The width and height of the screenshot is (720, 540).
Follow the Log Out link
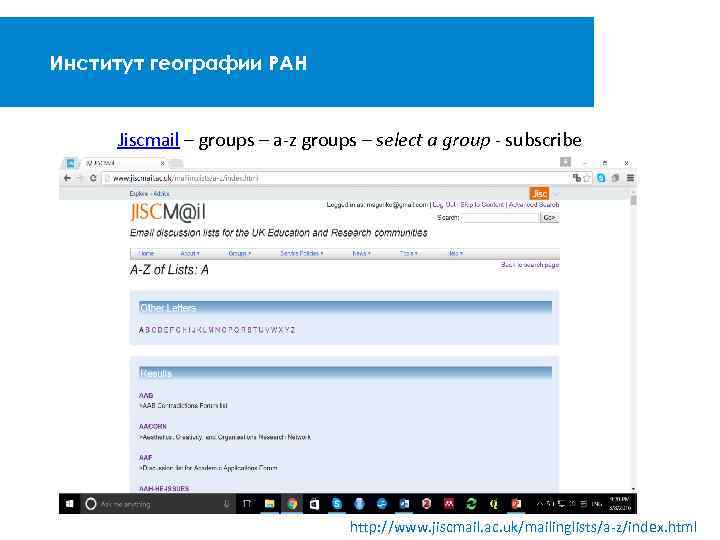tap(444, 205)
